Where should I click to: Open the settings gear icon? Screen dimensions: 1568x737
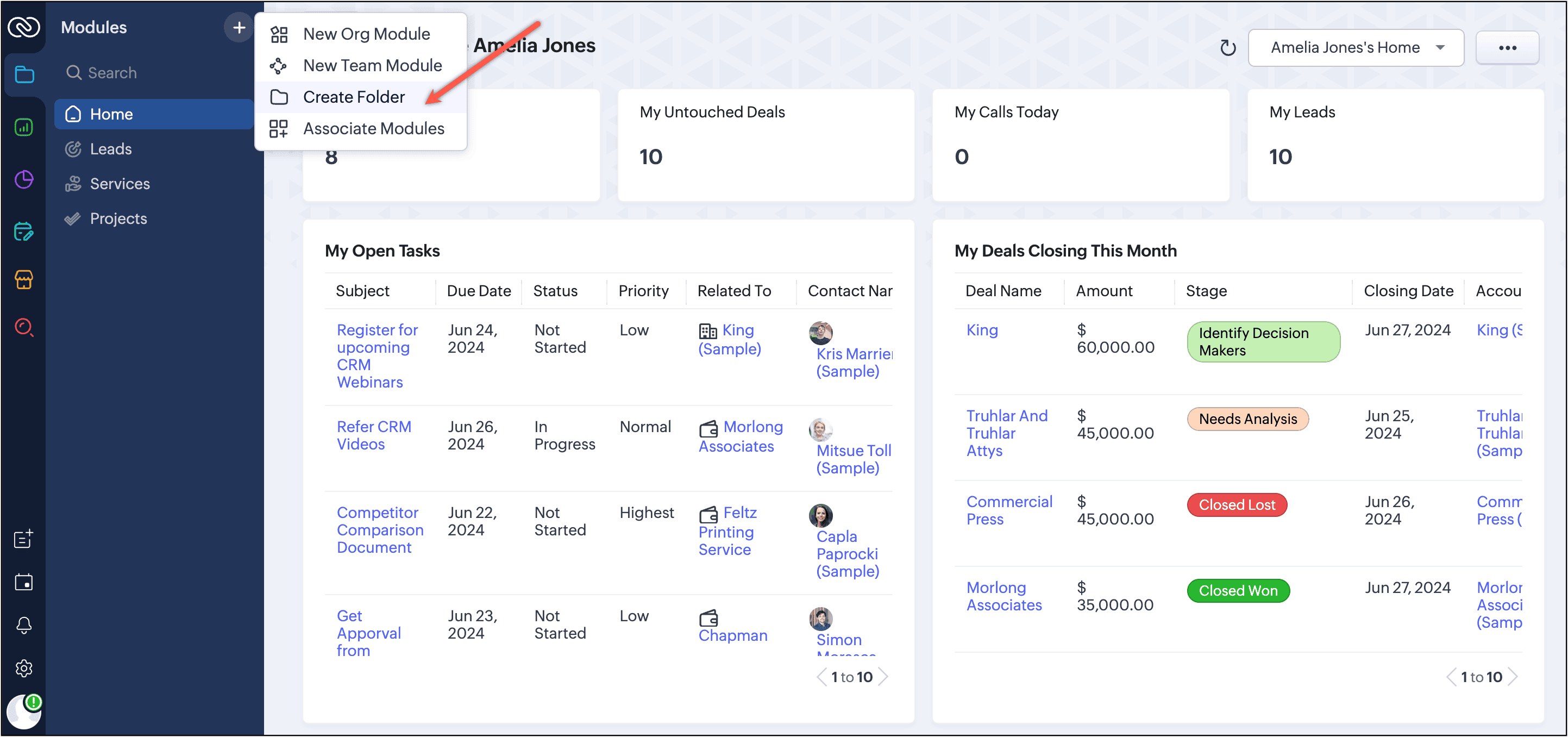[24, 668]
